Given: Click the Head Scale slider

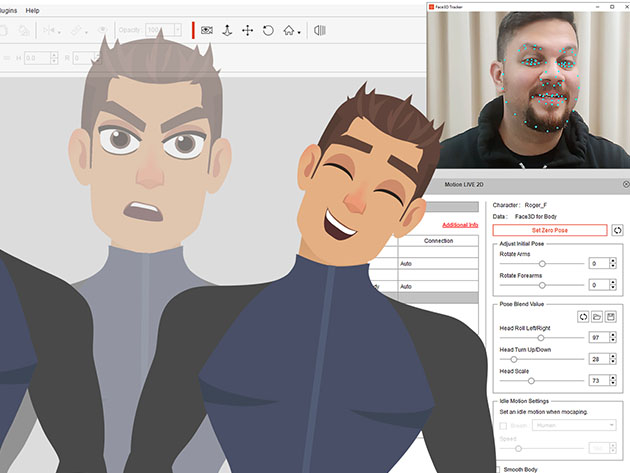Looking at the screenshot, I should click(x=541, y=381).
